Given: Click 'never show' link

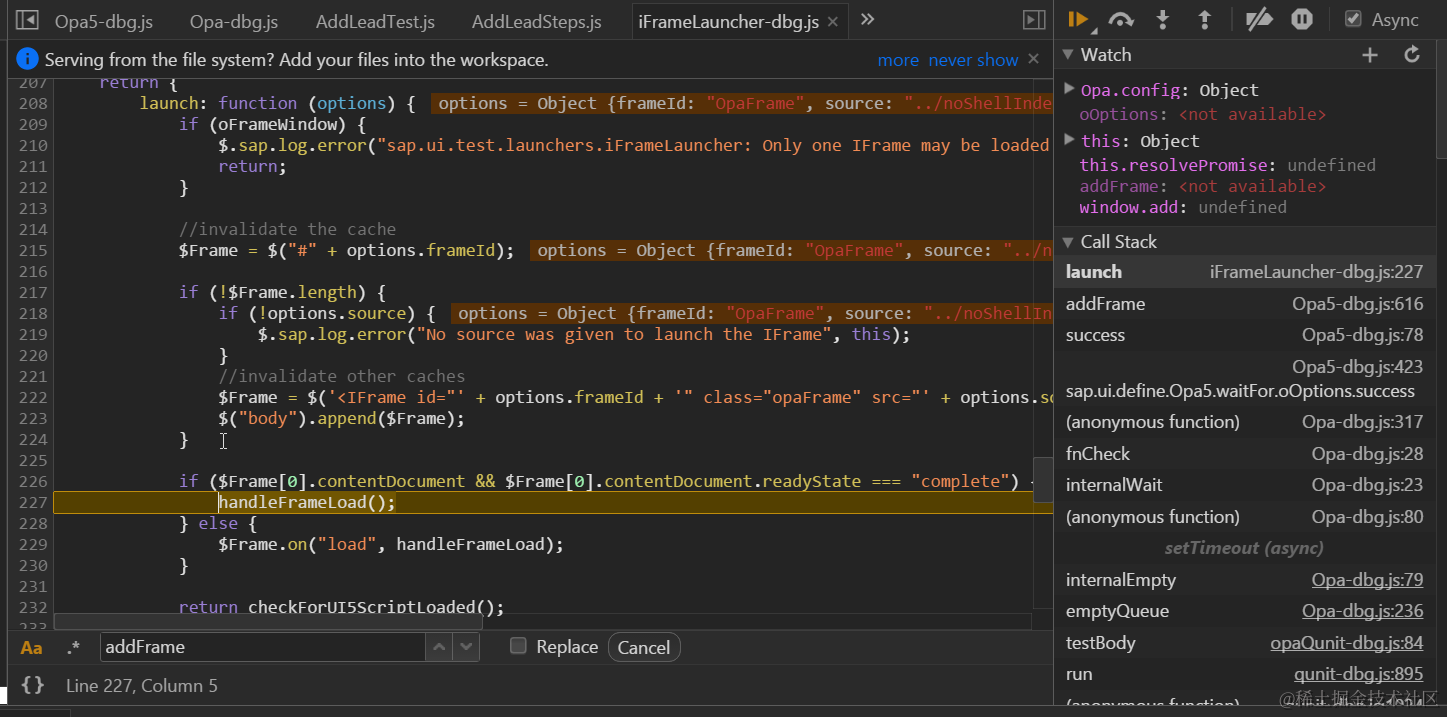Looking at the screenshot, I should pos(973,60).
